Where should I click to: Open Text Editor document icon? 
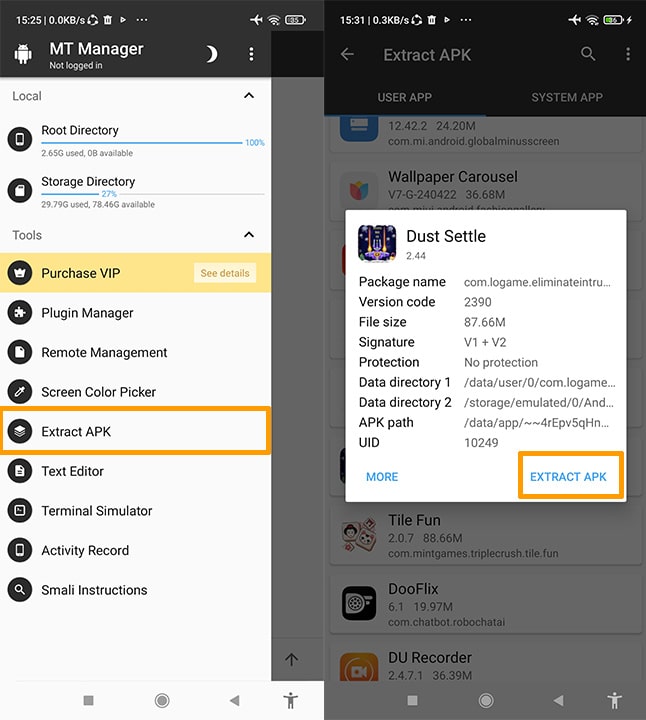pos(20,471)
